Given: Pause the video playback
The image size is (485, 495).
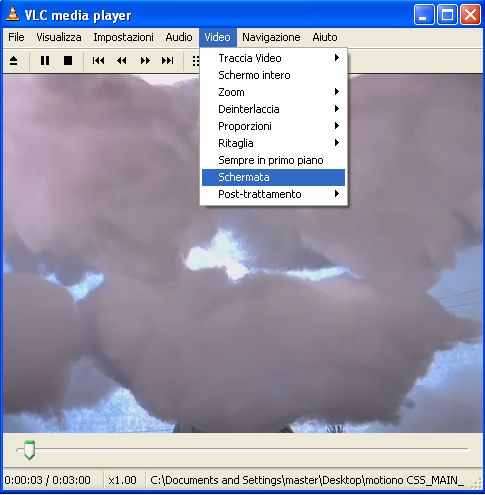Looking at the screenshot, I should tap(45, 61).
